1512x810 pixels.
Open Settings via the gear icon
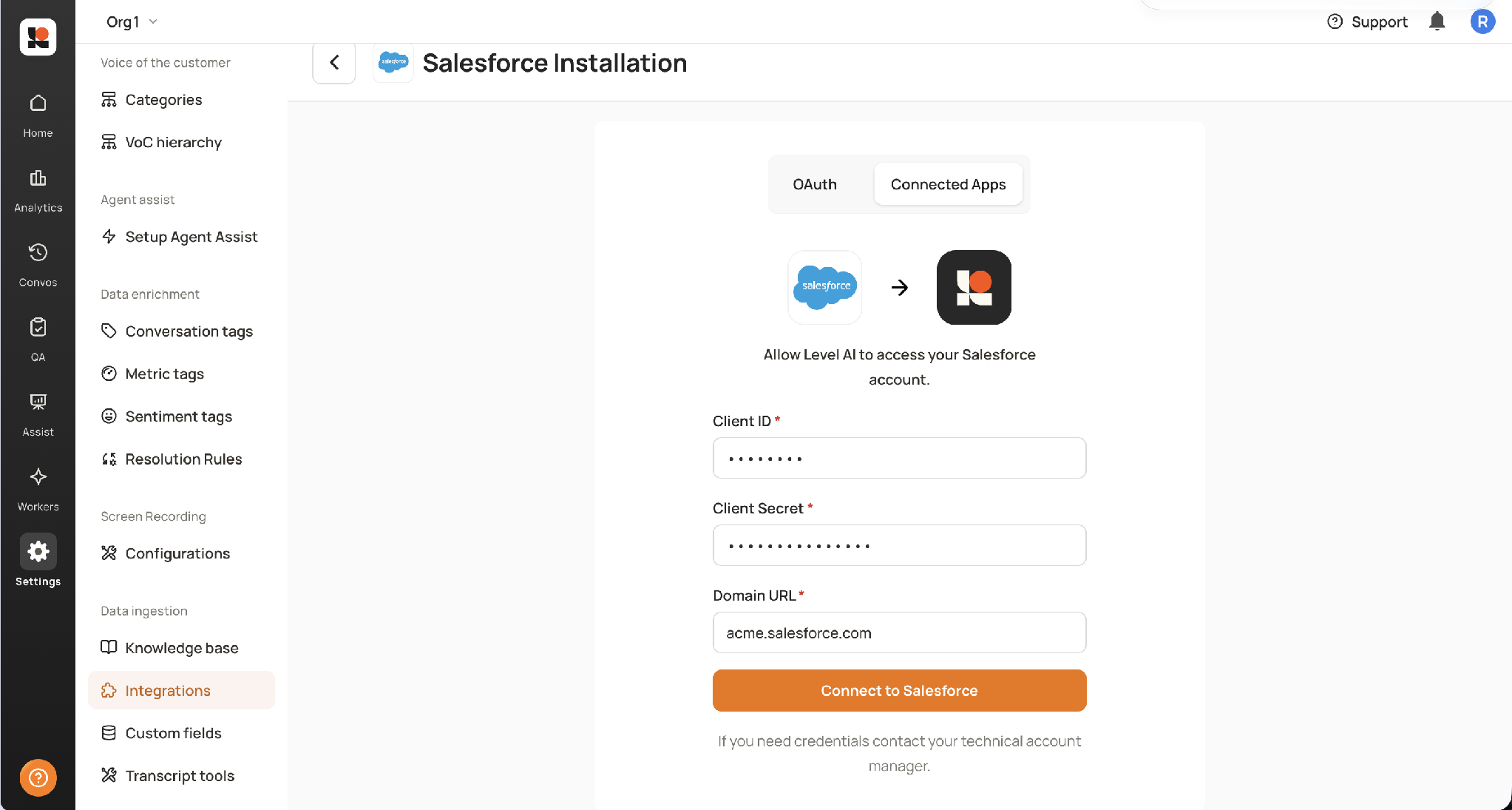click(38, 552)
